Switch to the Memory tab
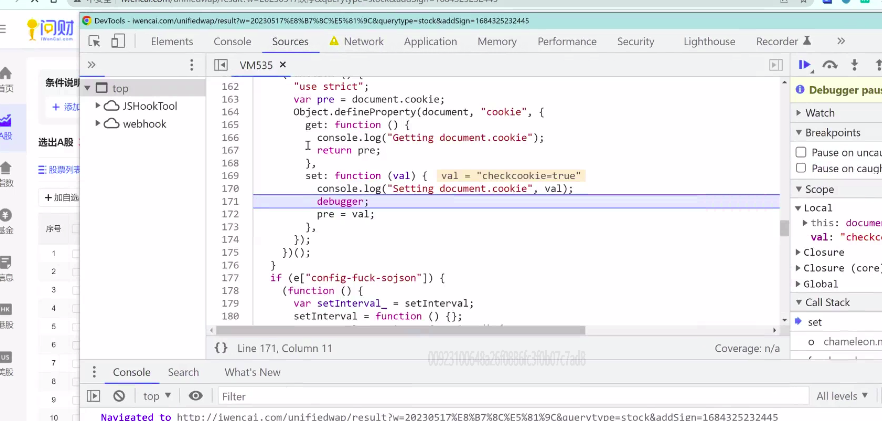This screenshot has width=882, height=421. pos(497,41)
